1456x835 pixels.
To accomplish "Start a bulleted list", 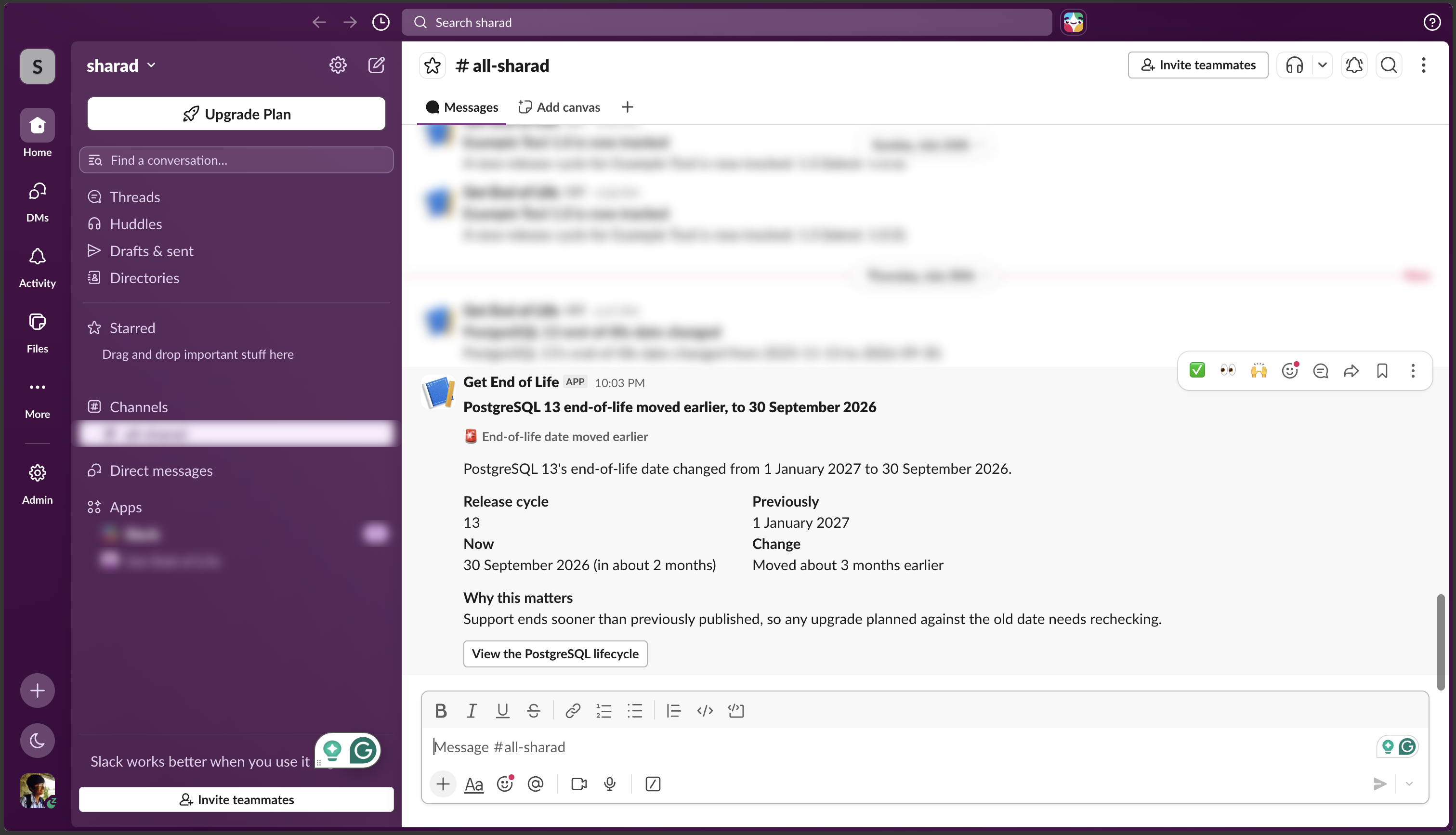I will point(634,711).
